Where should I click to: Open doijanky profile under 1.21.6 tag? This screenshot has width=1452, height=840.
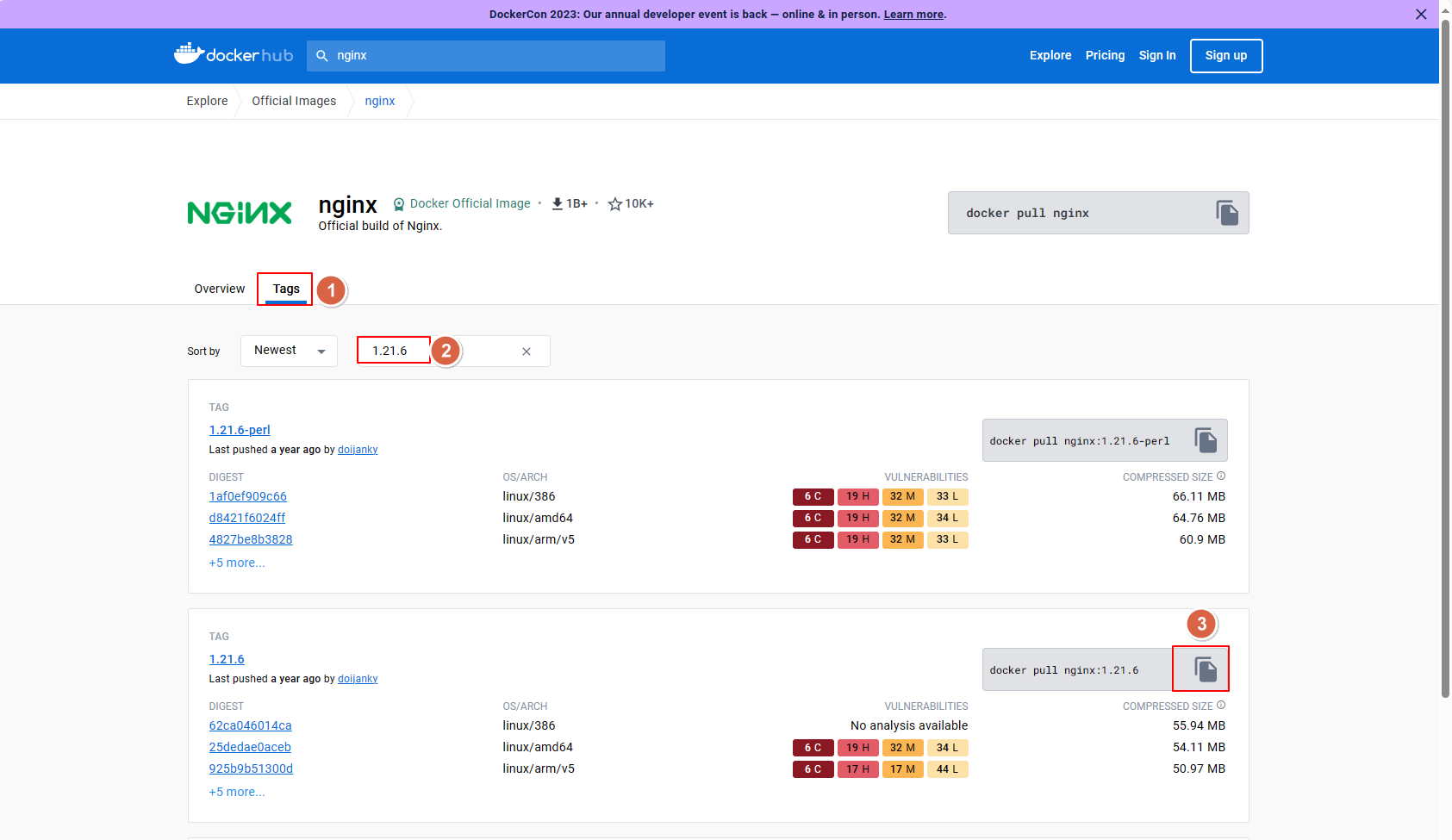pos(358,679)
